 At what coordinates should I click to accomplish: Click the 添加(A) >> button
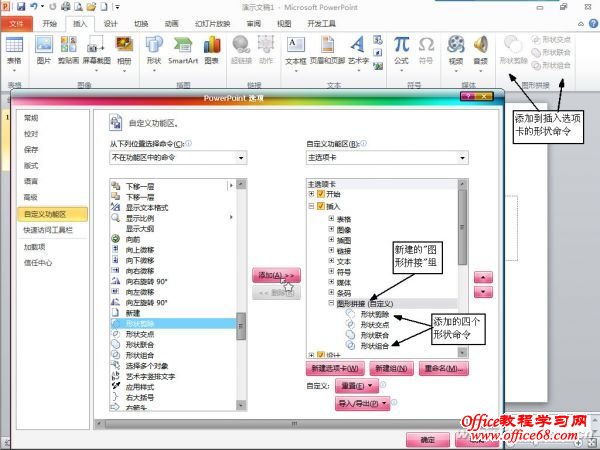click(277, 274)
